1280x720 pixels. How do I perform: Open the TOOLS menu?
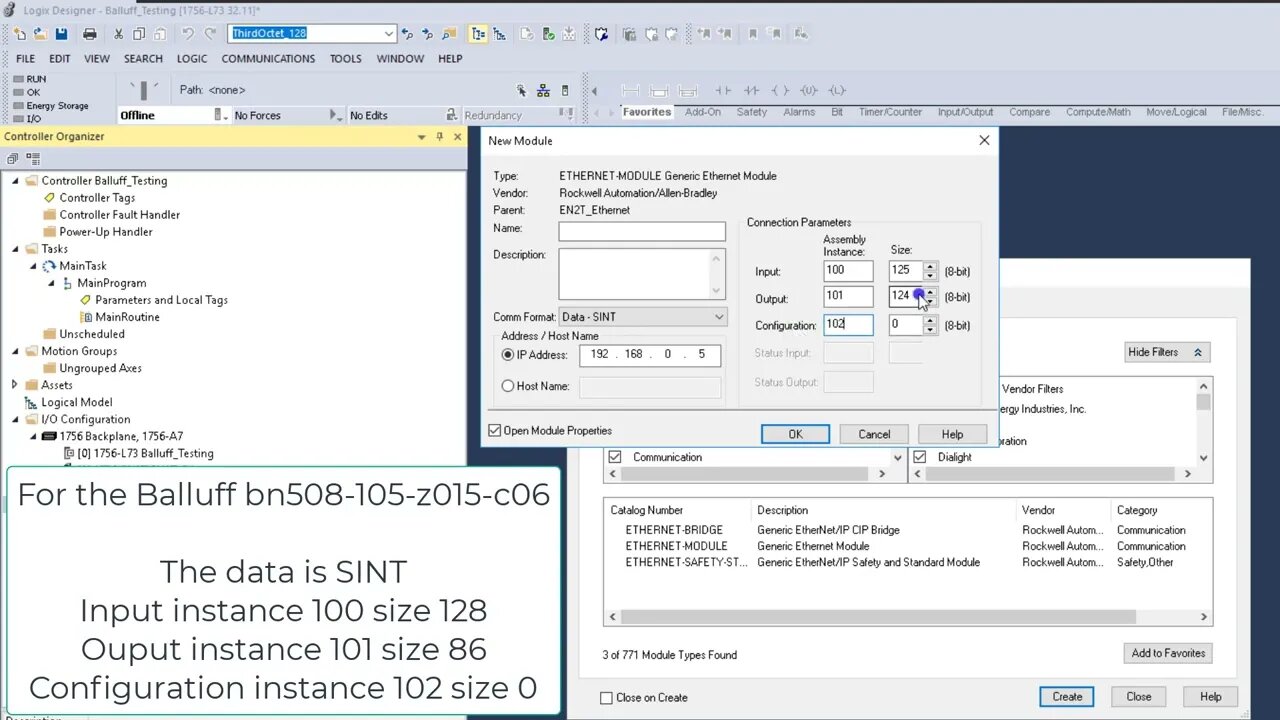[x=346, y=59]
